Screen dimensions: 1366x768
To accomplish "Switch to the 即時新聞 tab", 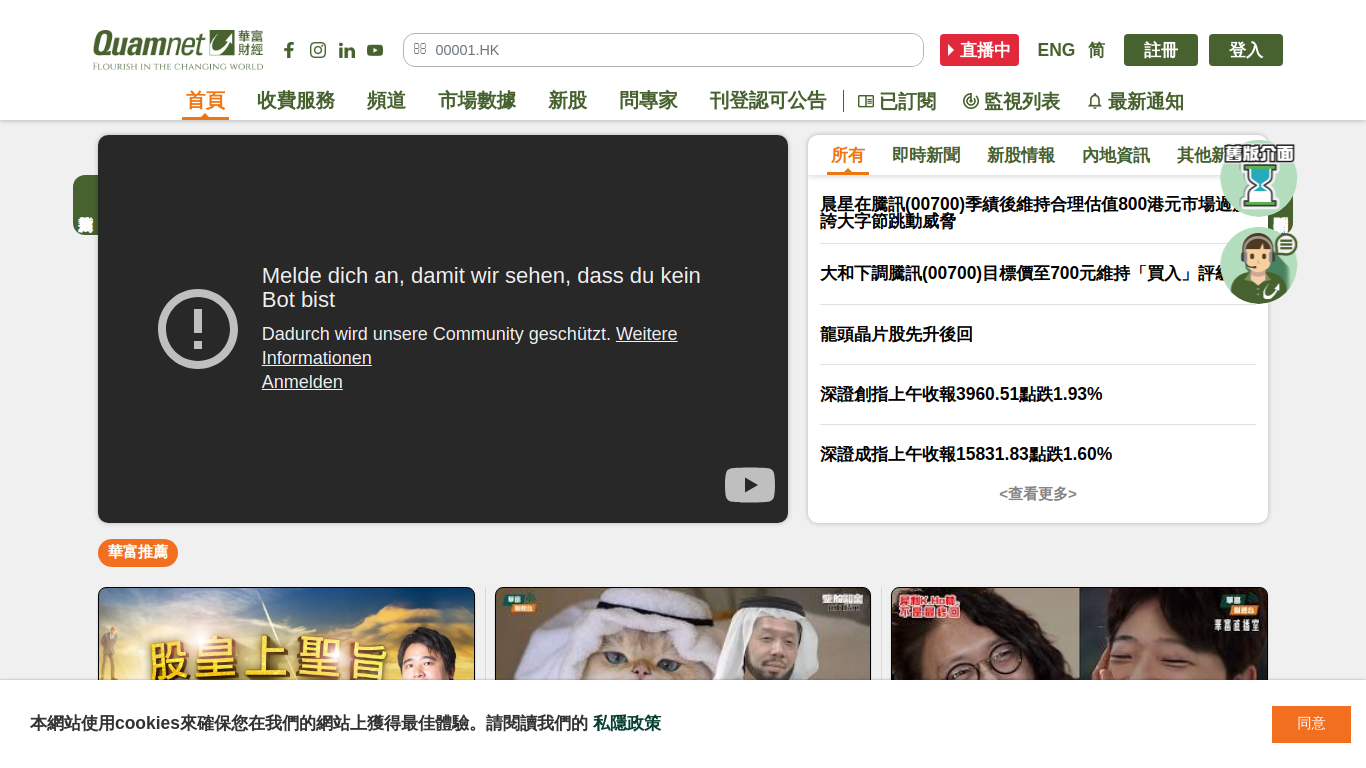I will click(x=926, y=155).
